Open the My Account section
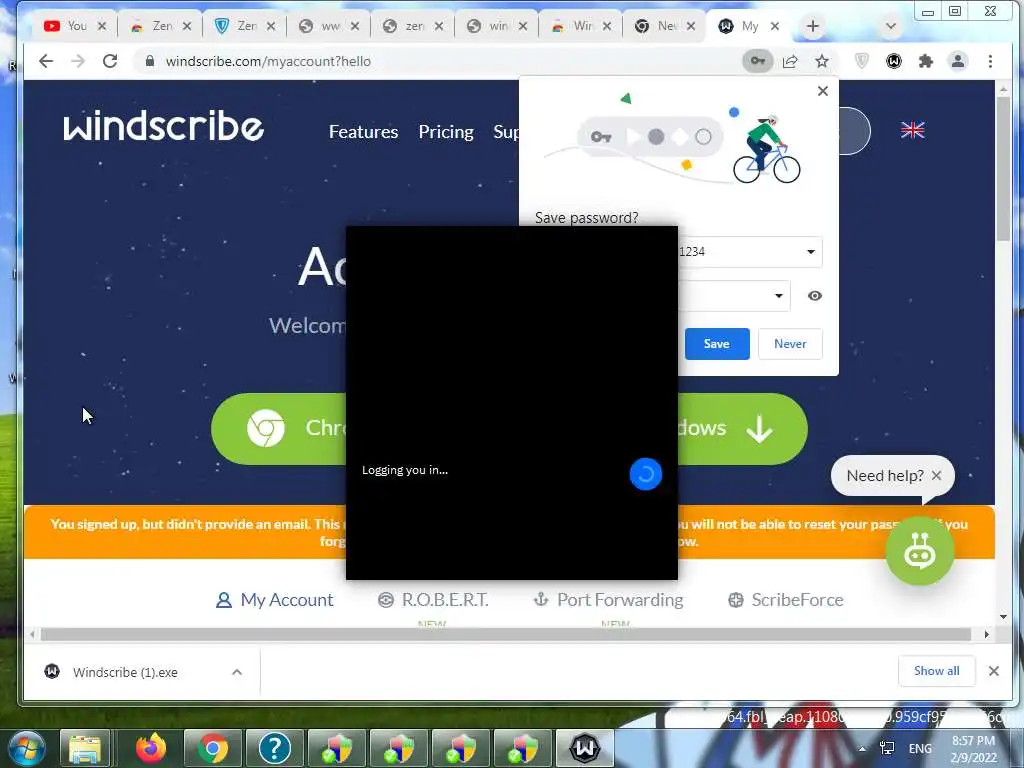 pyautogui.click(x=274, y=600)
